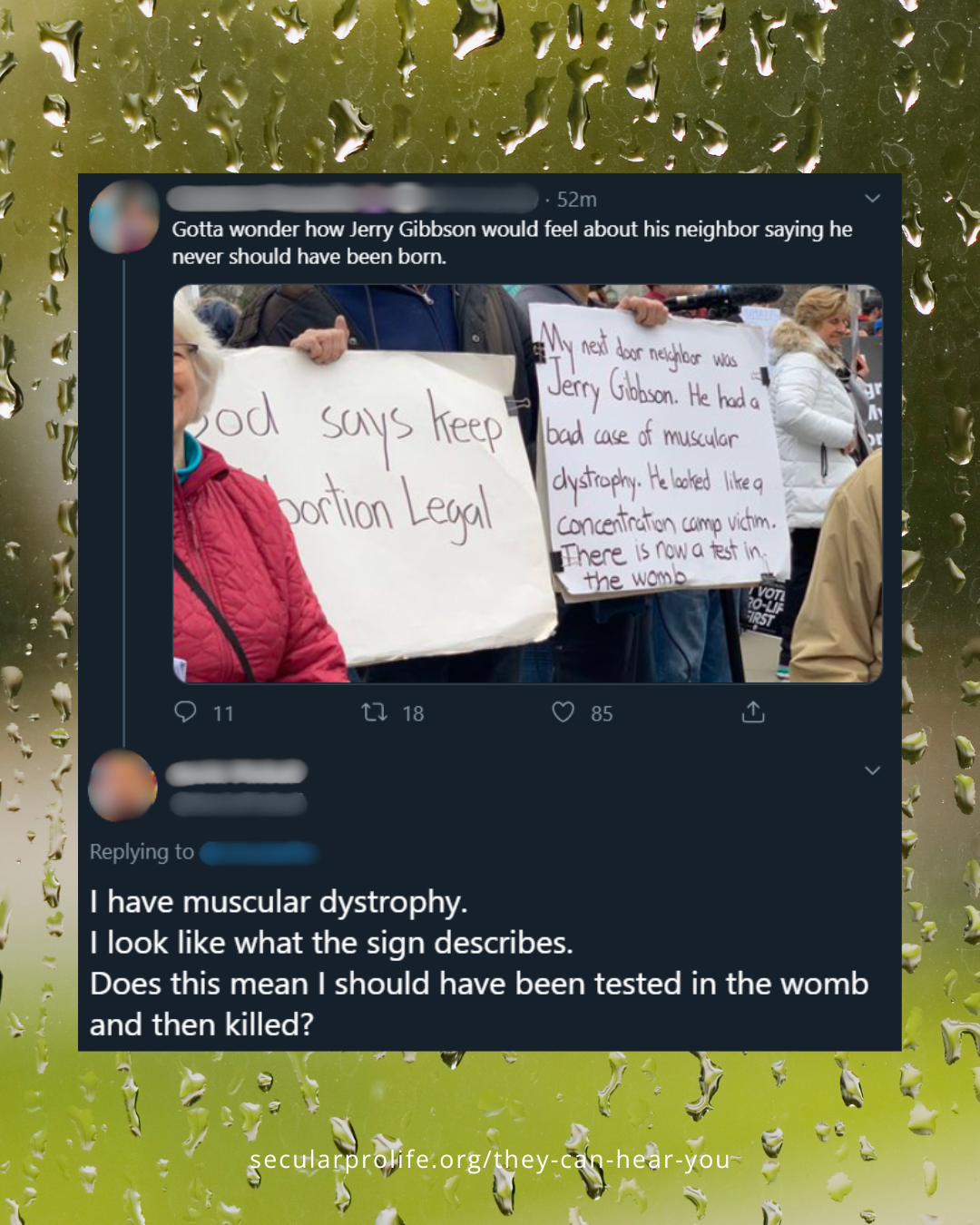Image resolution: width=980 pixels, height=1225 pixels.
Task: Click the Jerry Gibbson tweet text
Action: [x=512, y=242]
